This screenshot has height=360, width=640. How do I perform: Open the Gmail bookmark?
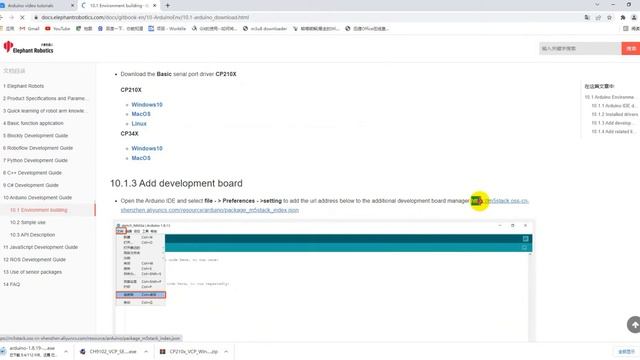(29, 29)
